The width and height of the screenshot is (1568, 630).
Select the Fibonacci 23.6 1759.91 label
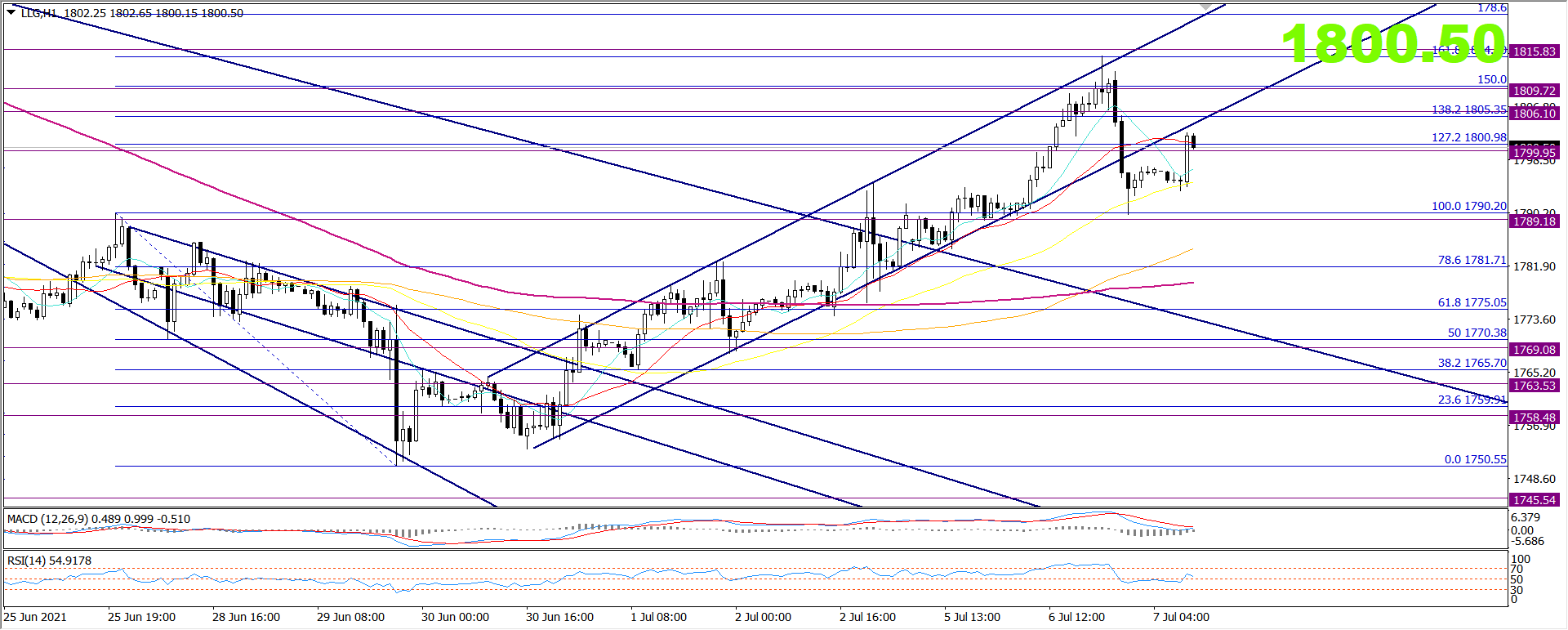tap(1472, 400)
